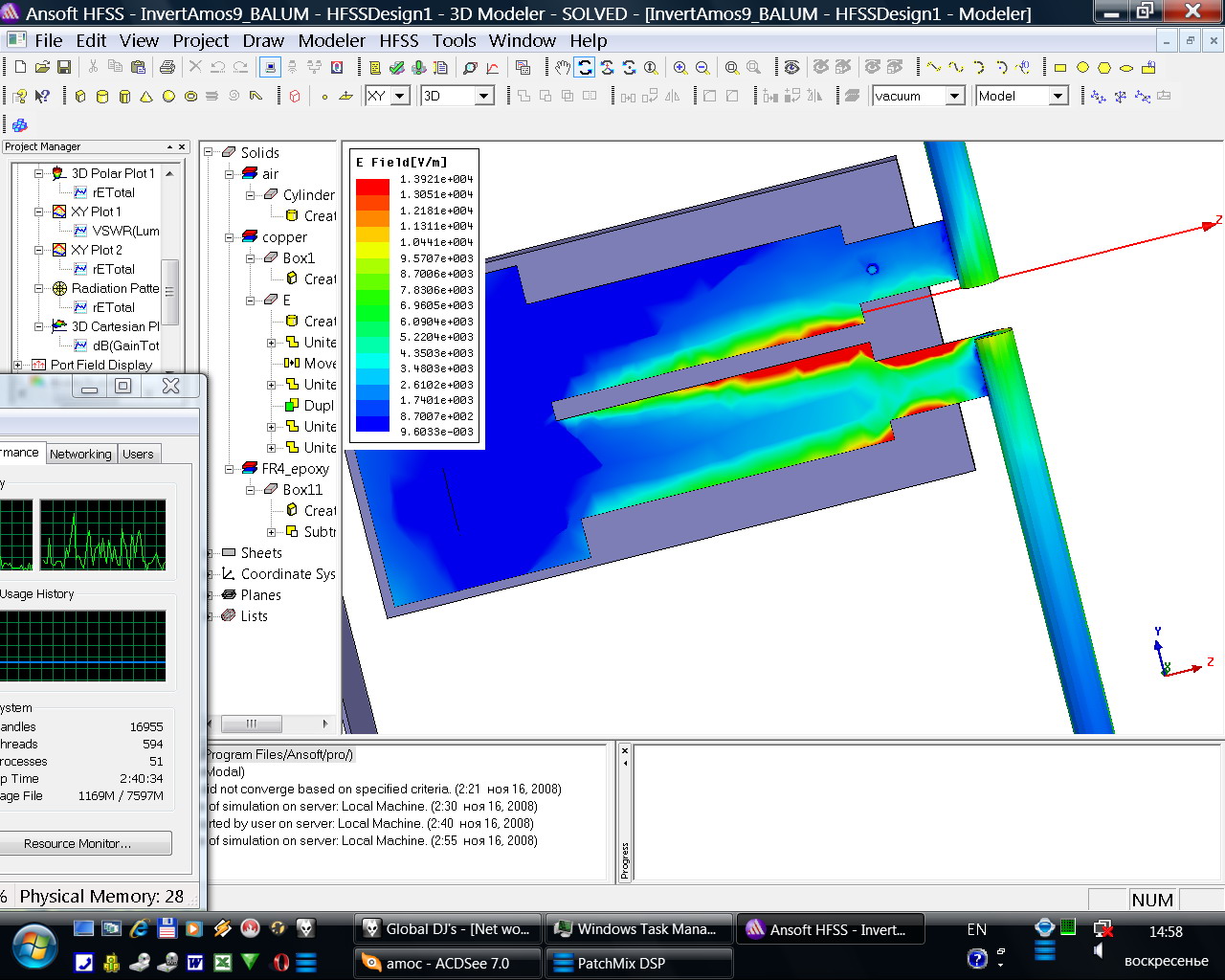This screenshot has height=980, width=1225.
Task: Toggle the Rotate view tool
Action: 585,67
